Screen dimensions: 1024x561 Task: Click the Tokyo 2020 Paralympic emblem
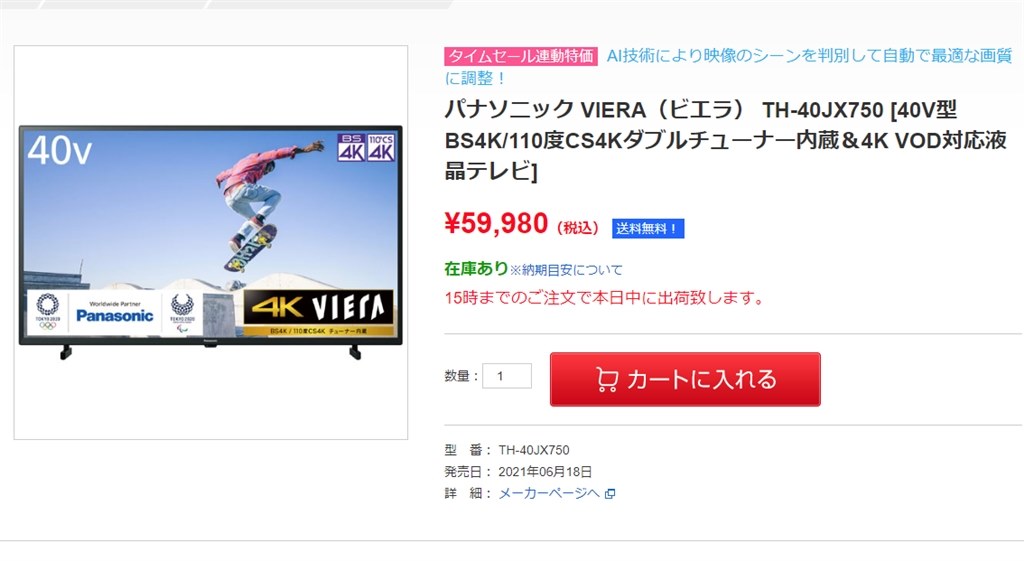[x=182, y=313]
